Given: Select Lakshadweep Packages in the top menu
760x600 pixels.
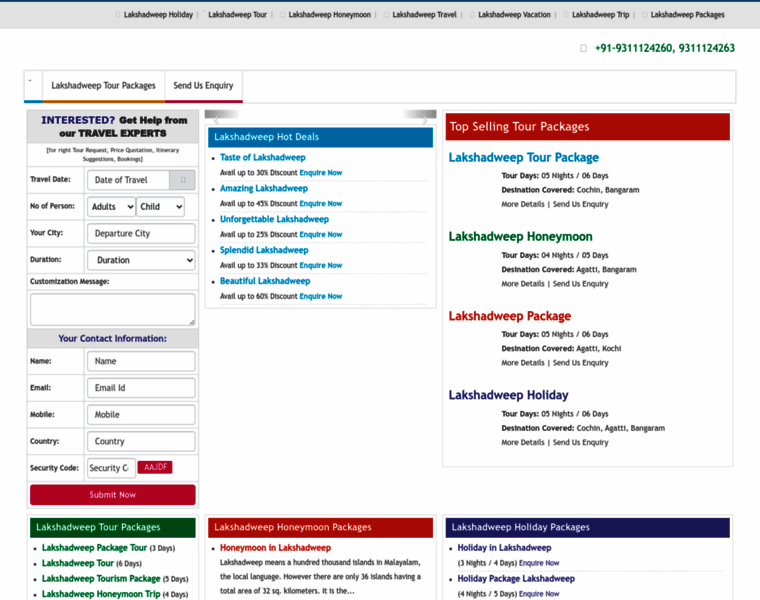Looking at the screenshot, I should pyautogui.click(x=687, y=15).
